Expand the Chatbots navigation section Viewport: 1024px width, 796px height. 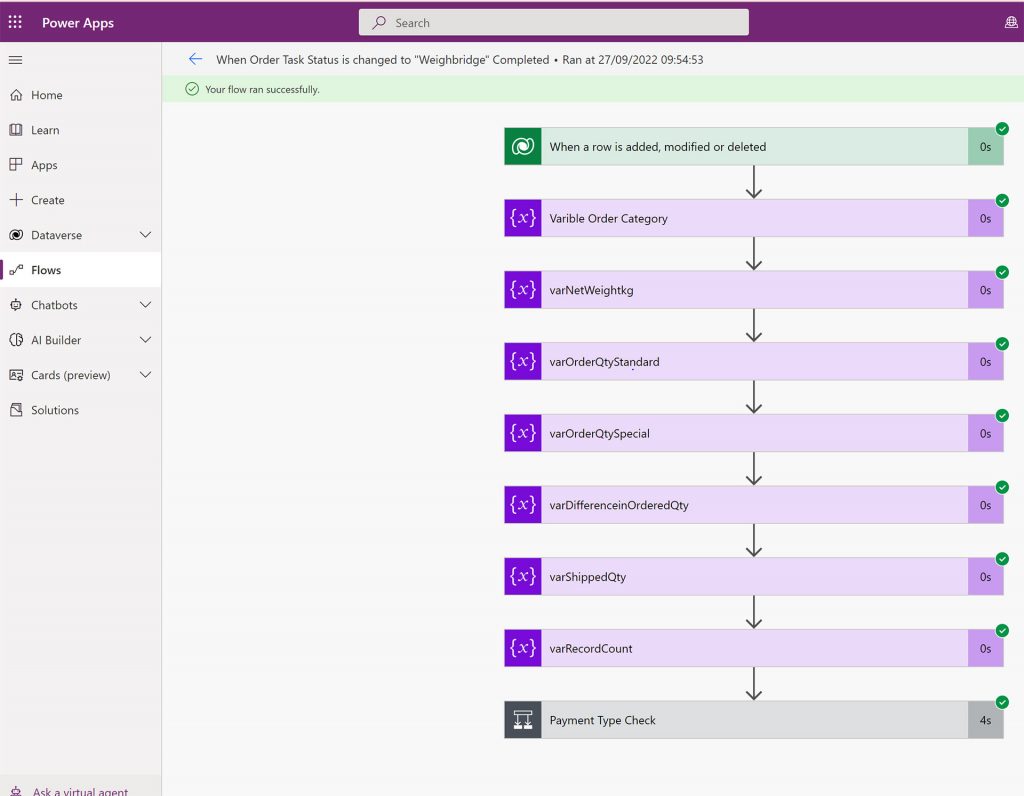[x=145, y=305]
